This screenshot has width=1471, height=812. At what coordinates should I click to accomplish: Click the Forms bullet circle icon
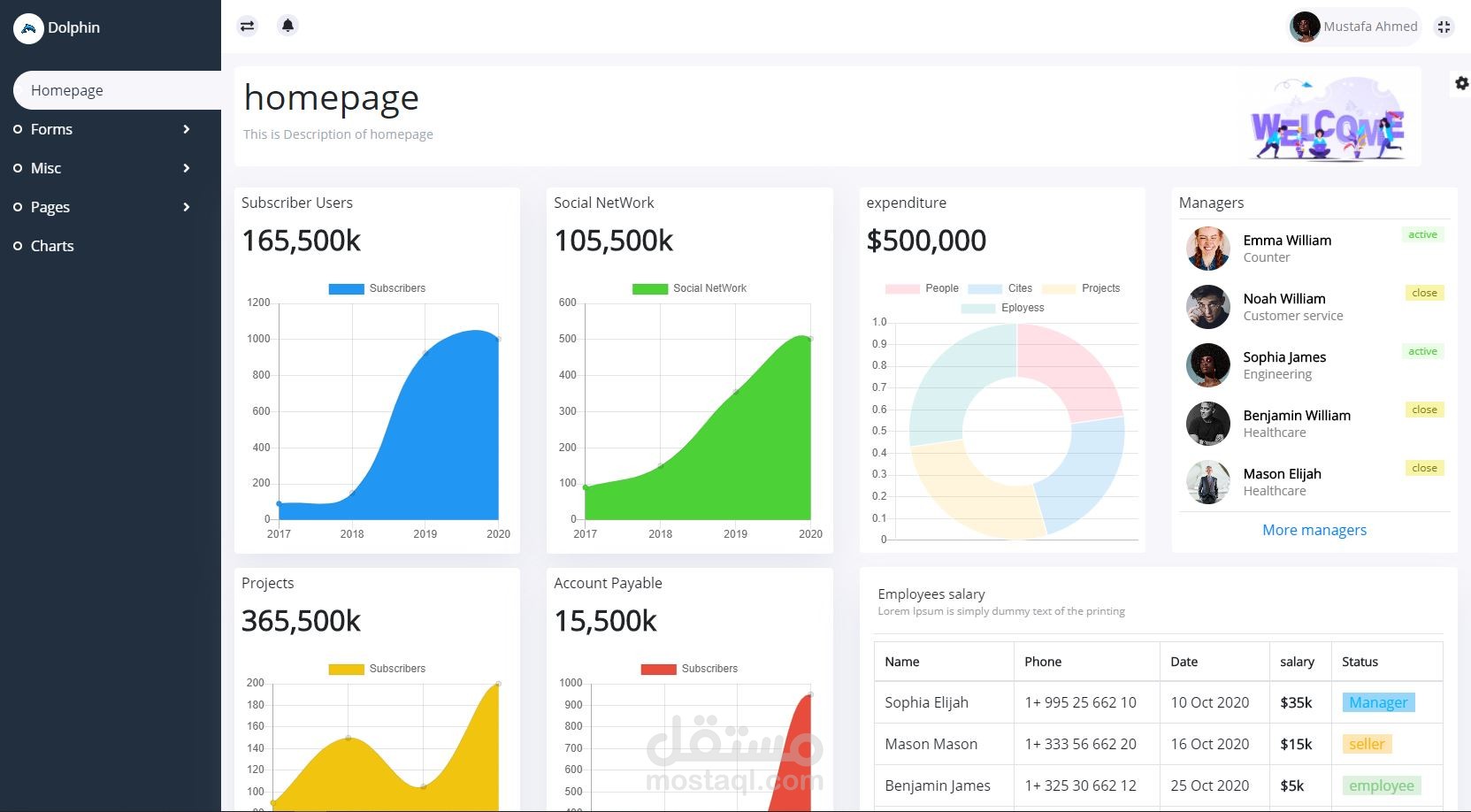click(x=18, y=129)
